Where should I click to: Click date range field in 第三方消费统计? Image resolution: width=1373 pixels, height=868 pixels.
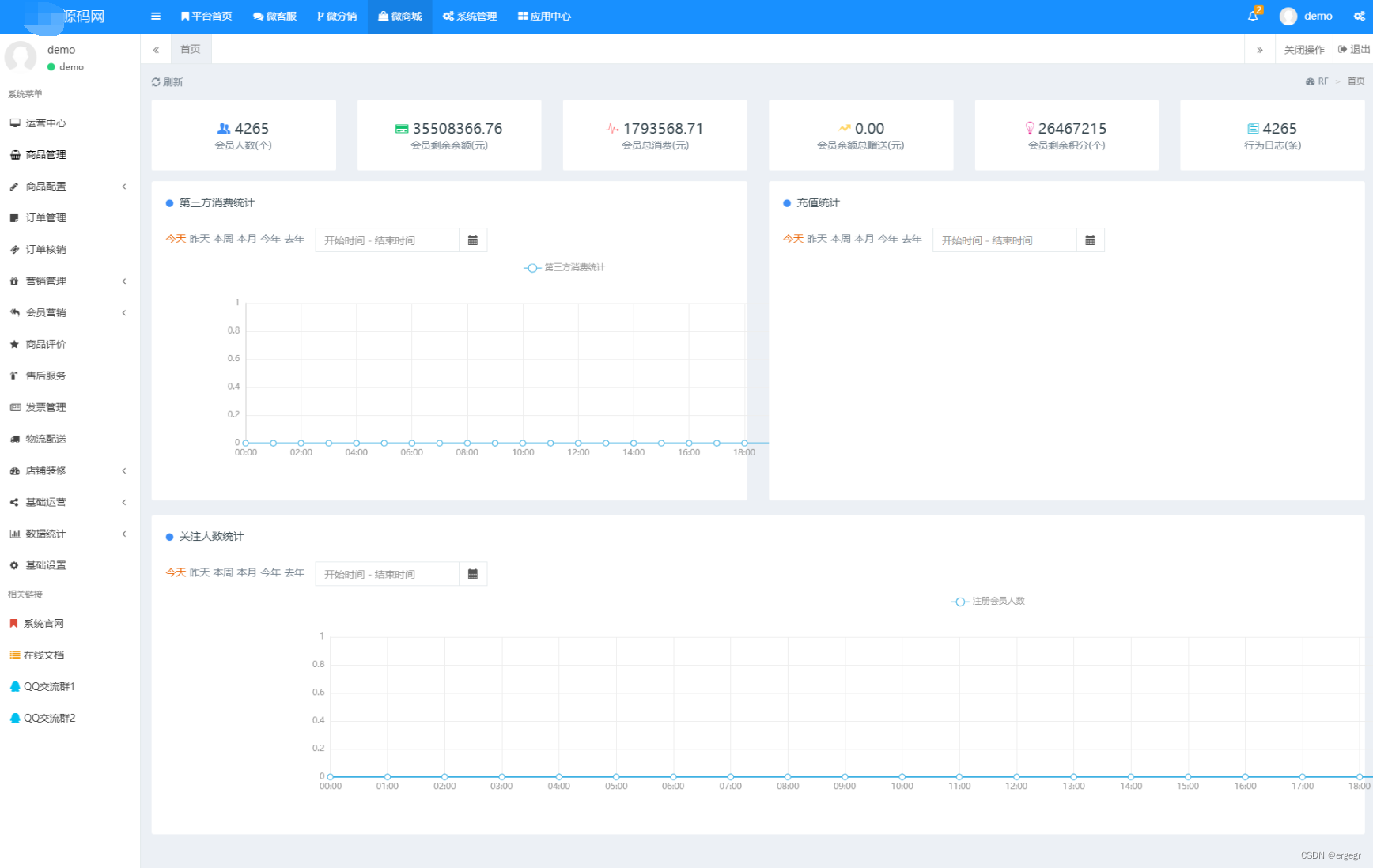(x=387, y=240)
